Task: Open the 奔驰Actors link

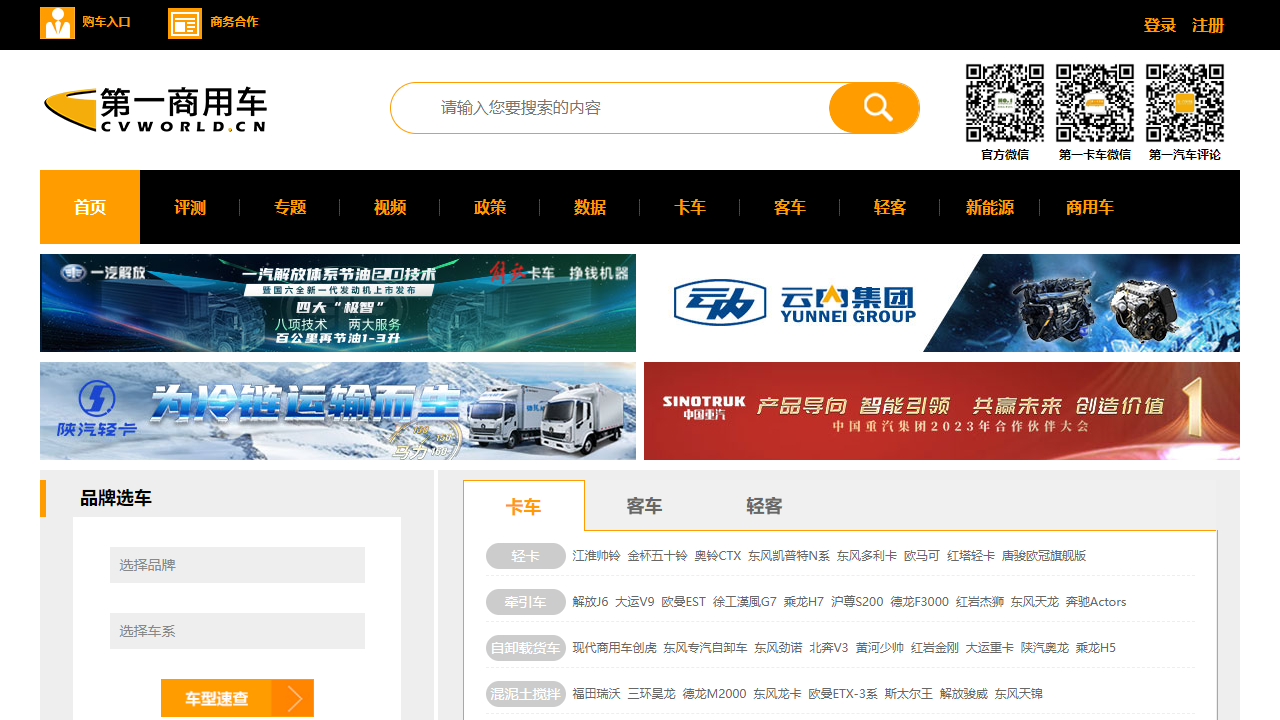Action: 1096,602
